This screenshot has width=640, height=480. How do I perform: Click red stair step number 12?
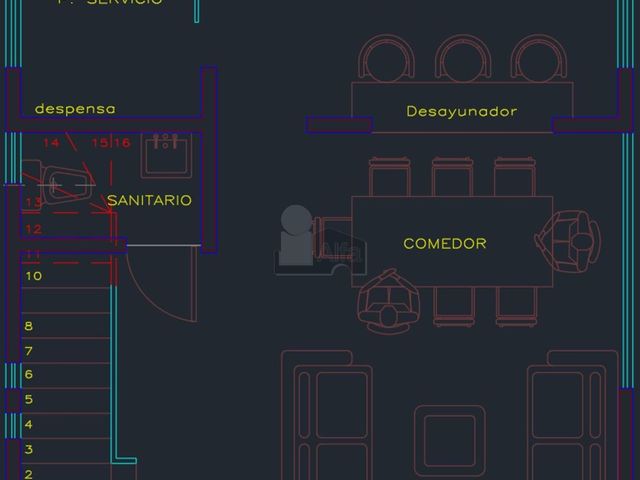34,229
